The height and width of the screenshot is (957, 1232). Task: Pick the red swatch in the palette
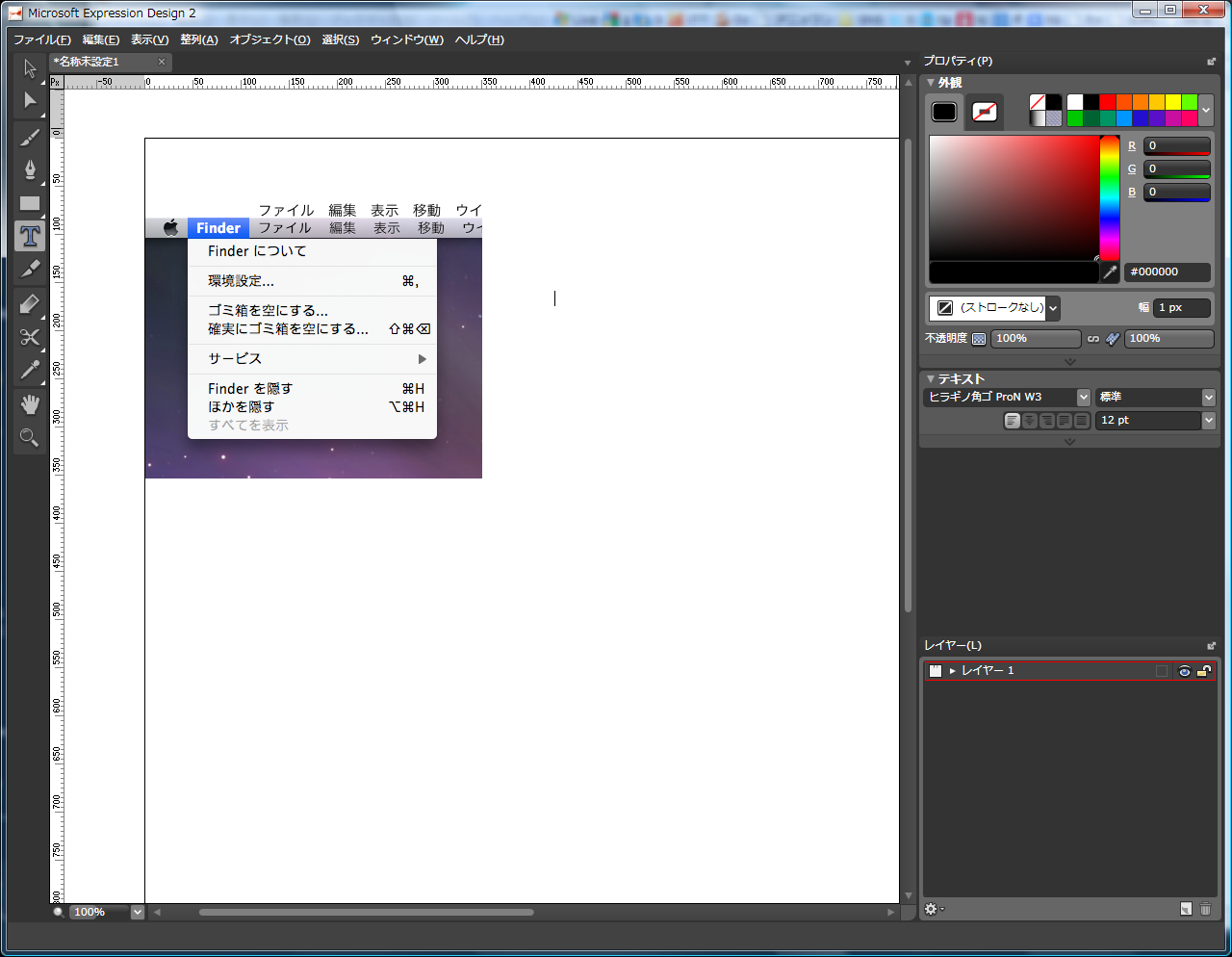(1108, 102)
